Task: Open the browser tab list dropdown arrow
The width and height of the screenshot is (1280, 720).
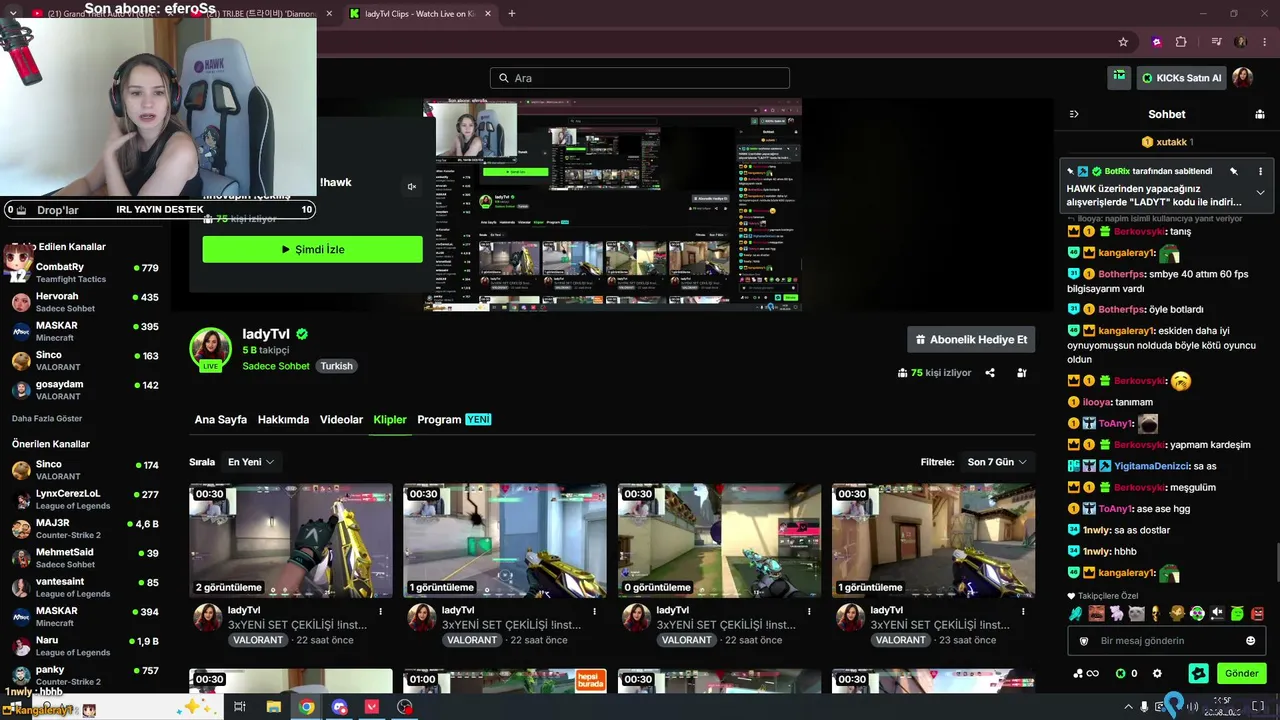Action: 13,14
